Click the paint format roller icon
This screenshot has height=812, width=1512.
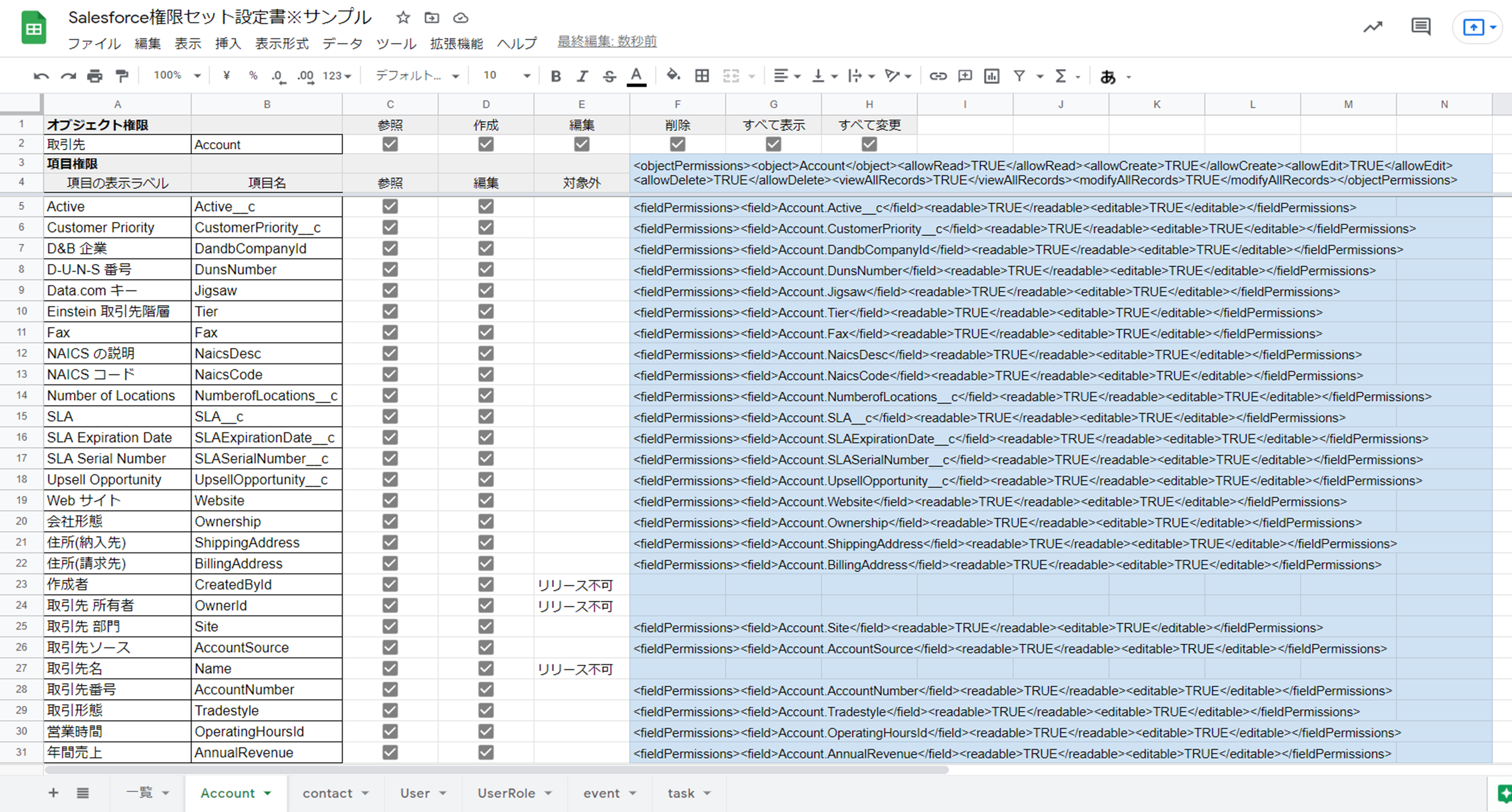click(122, 75)
